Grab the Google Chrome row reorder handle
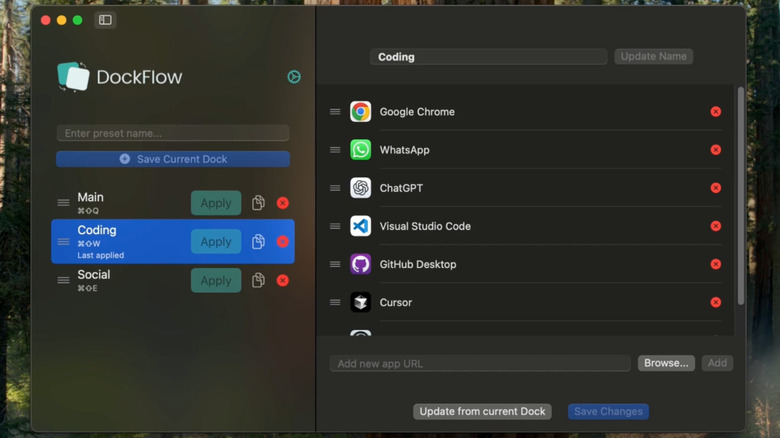 point(335,111)
